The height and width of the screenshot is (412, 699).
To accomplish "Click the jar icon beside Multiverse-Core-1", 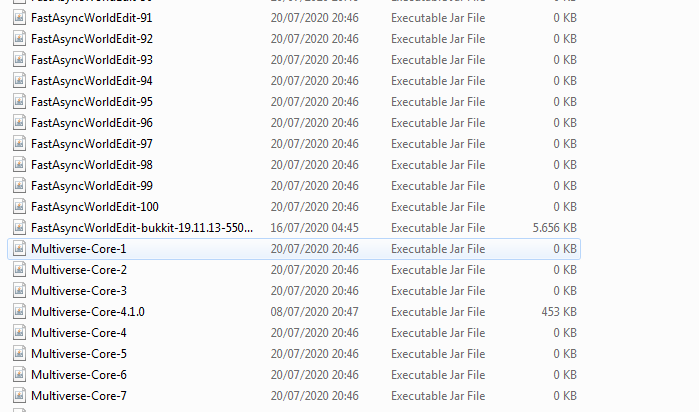I will [19, 249].
